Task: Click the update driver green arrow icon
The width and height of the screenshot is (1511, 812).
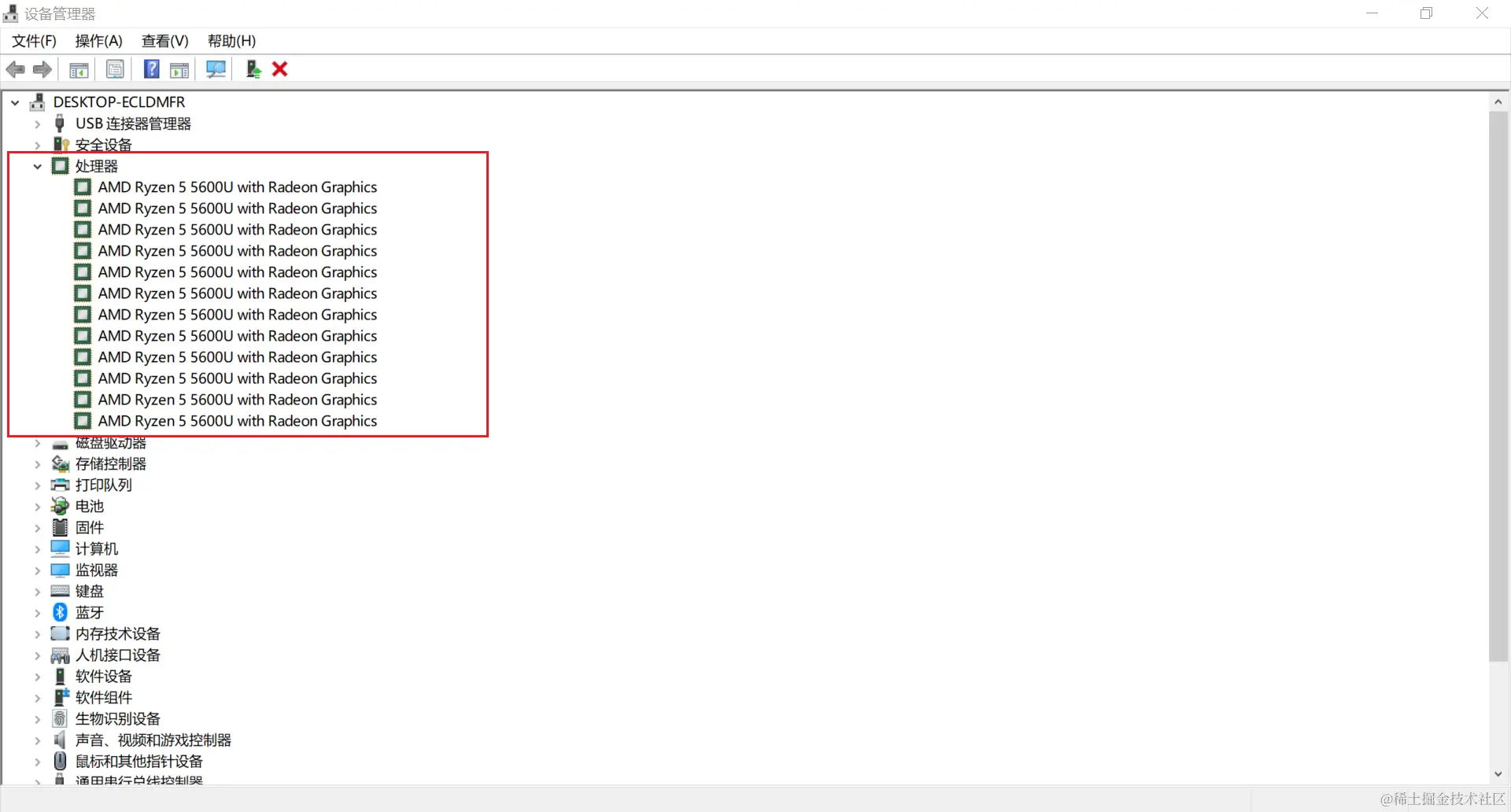Action: (x=253, y=69)
